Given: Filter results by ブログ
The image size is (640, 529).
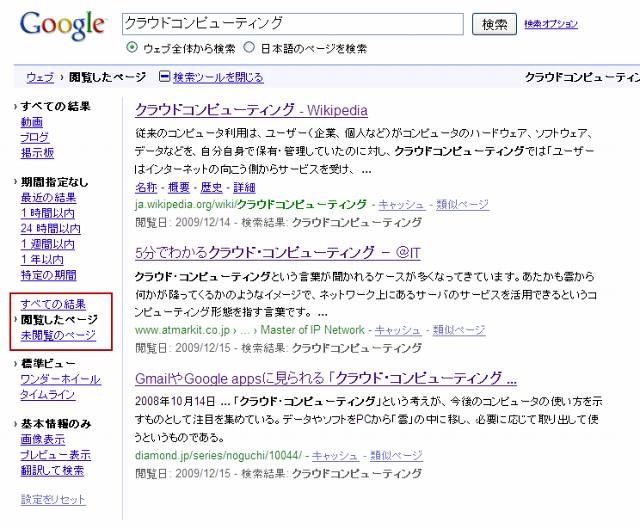Looking at the screenshot, I should coord(35,138).
